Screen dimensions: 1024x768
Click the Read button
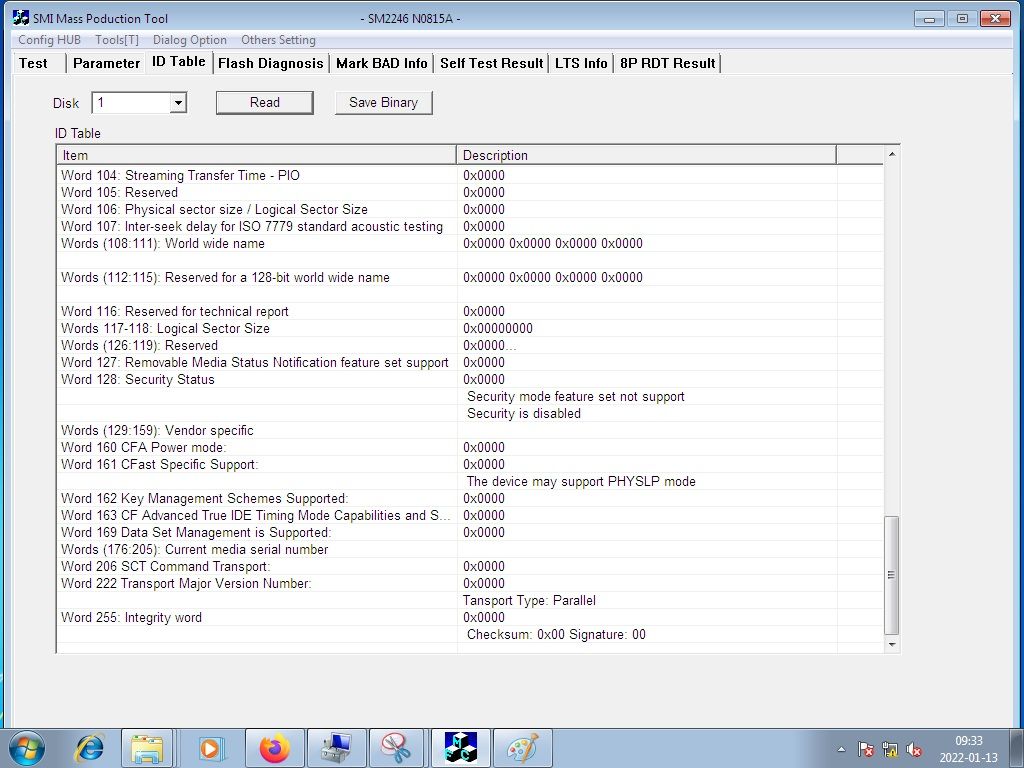264,103
